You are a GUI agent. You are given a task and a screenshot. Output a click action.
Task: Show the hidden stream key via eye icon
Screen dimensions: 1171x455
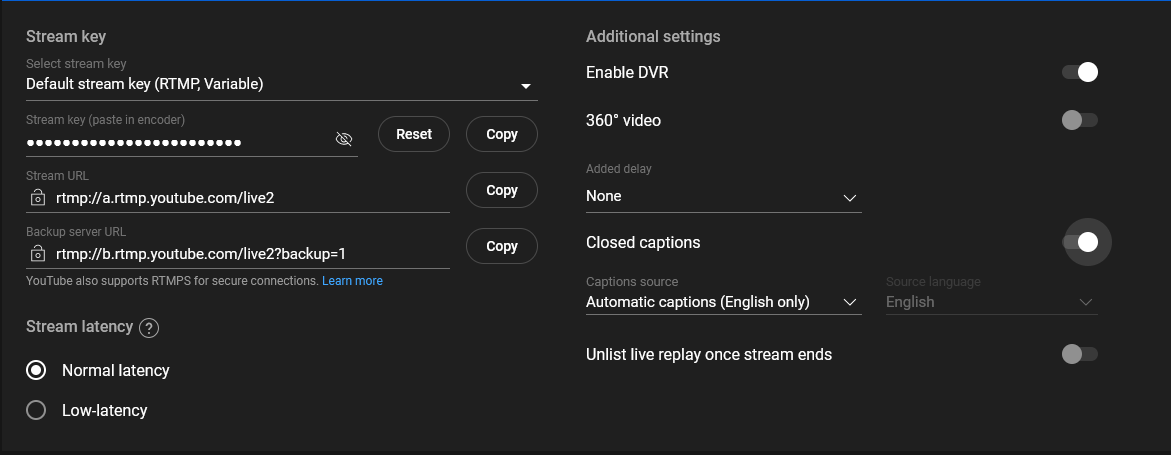pos(344,140)
